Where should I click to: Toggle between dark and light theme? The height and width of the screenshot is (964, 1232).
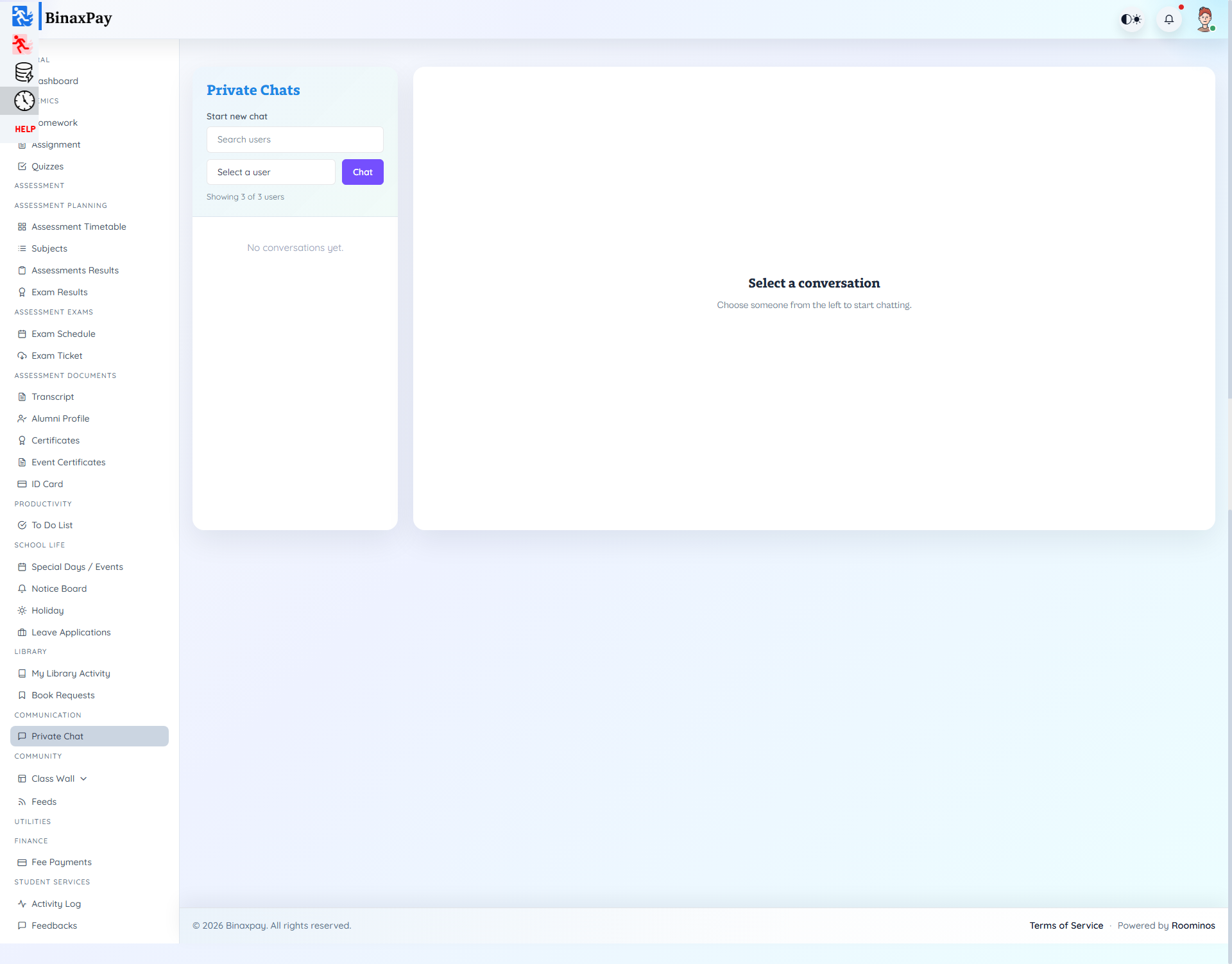pos(1131,19)
